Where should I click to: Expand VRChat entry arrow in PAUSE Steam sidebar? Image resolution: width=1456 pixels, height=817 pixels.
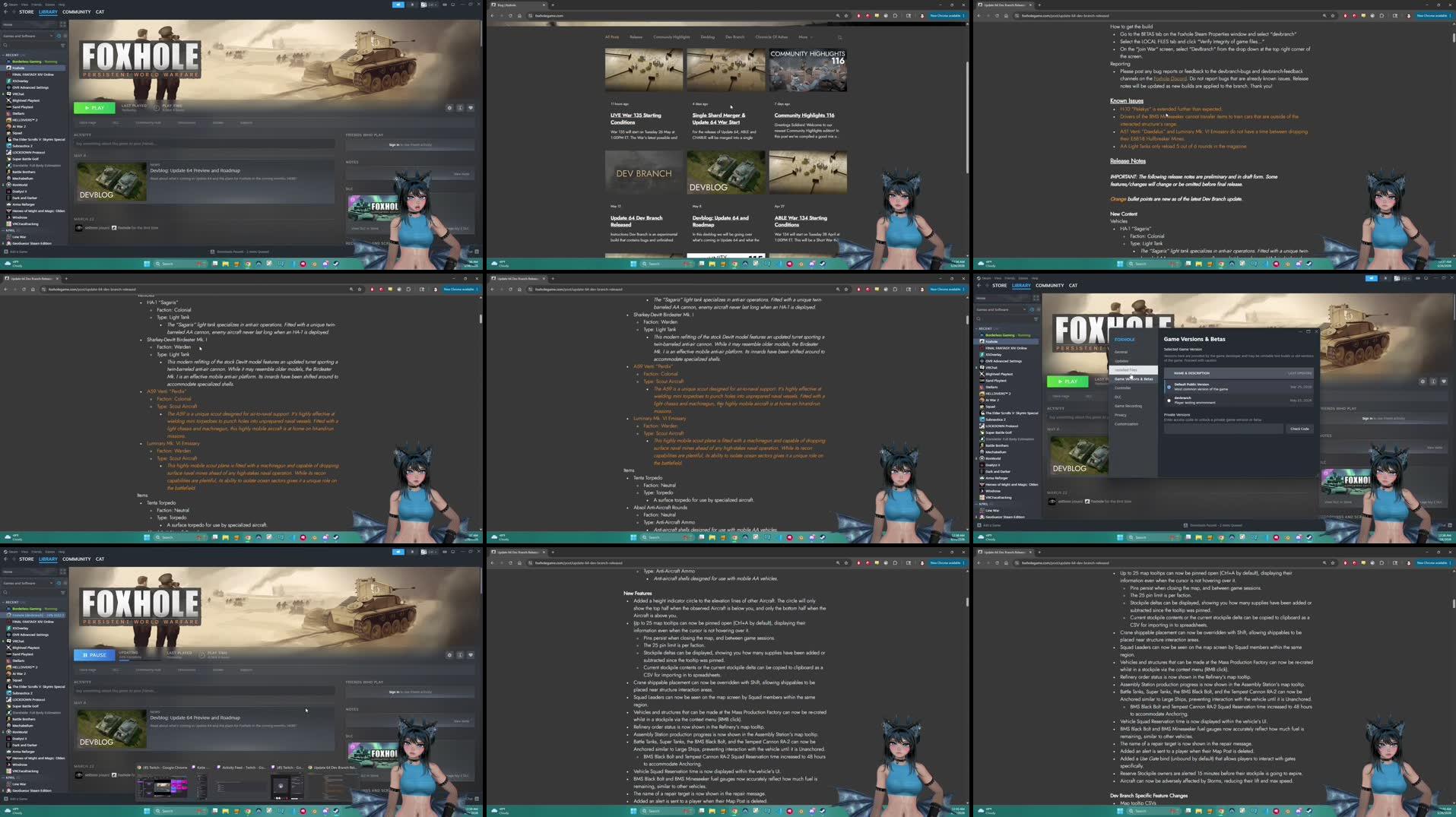3,641
